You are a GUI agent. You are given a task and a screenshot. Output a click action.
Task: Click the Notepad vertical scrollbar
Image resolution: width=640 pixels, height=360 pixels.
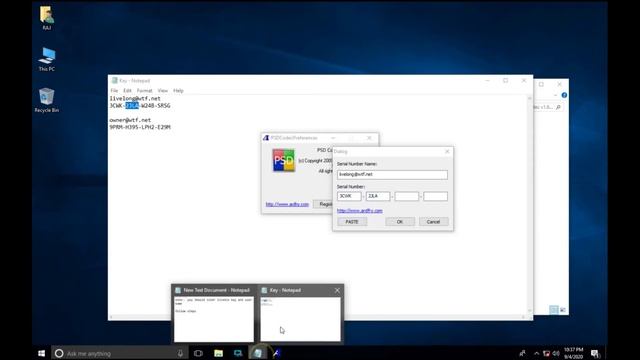click(x=529, y=204)
